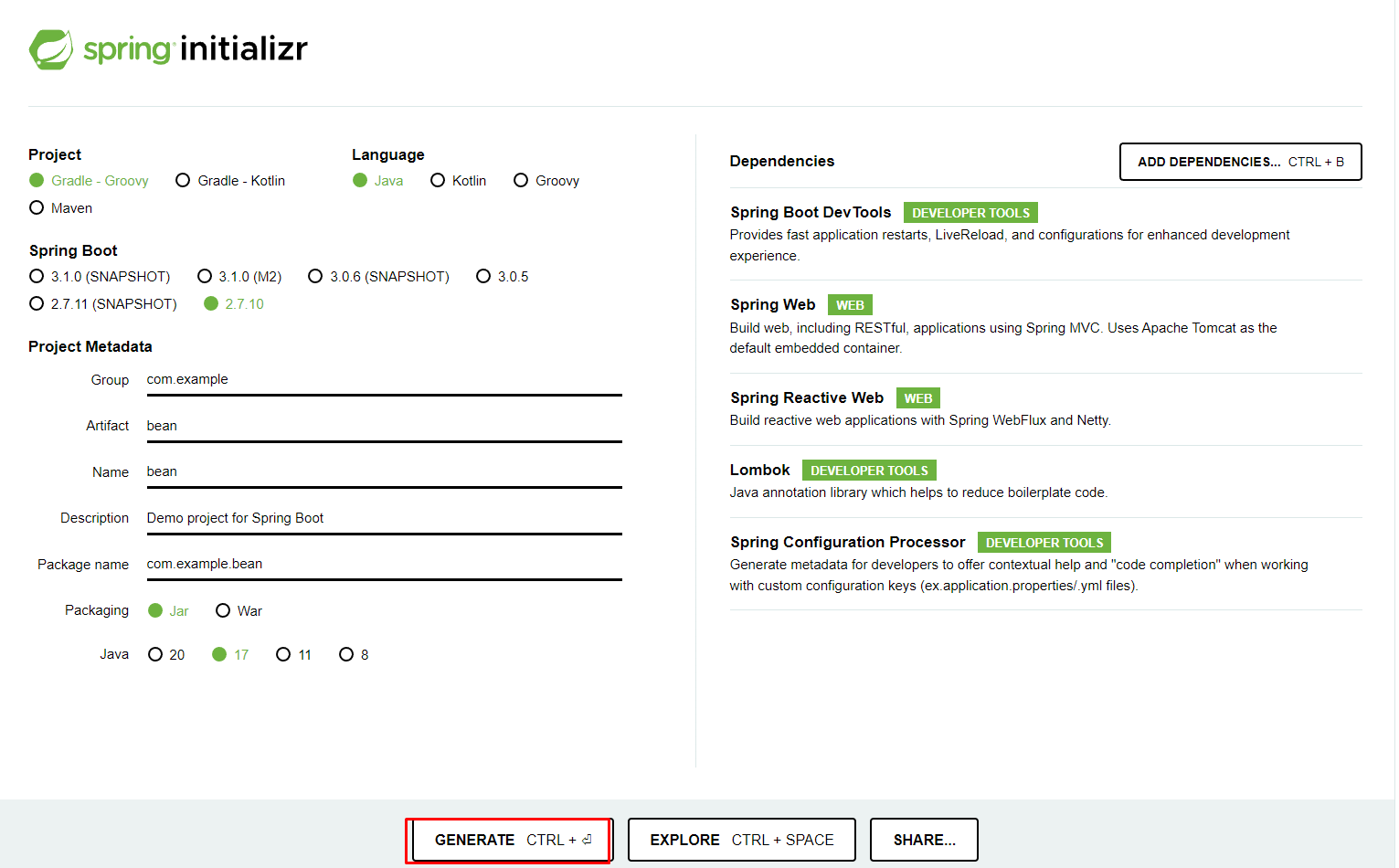
Task: Select Spring Boot version 3.0.5
Action: tap(503, 277)
